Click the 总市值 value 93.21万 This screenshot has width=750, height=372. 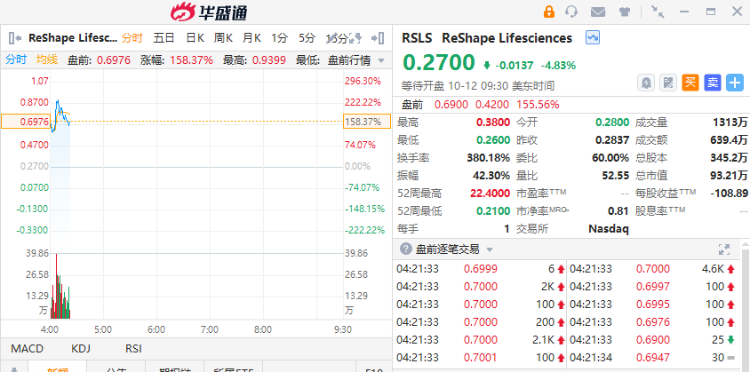click(728, 175)
